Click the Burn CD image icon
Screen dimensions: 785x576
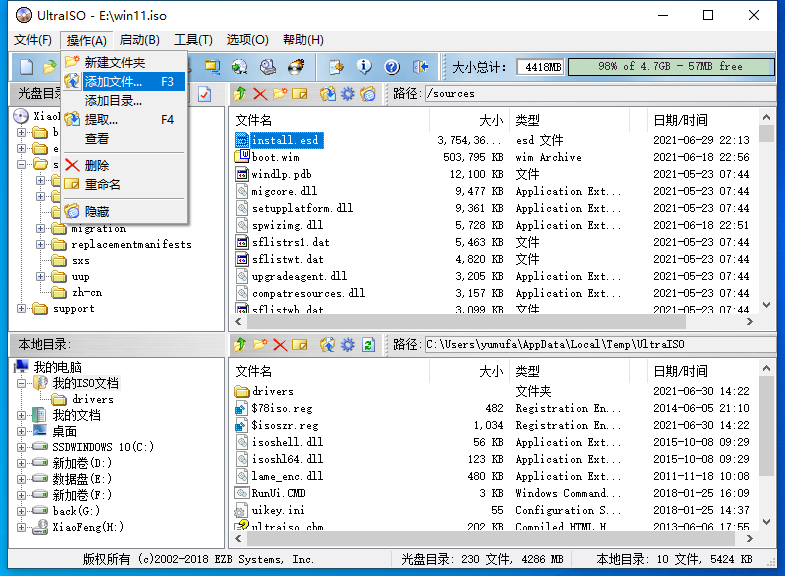296,67
